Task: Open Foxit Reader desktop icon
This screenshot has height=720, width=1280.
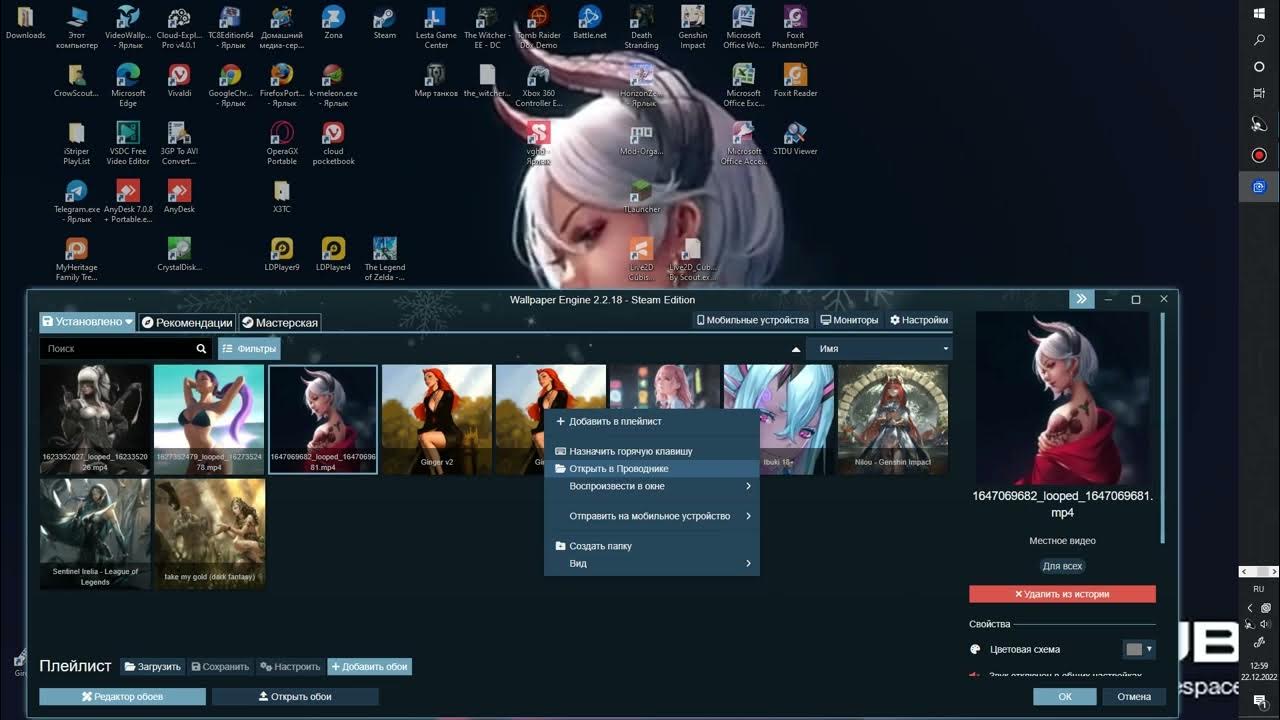Action: (x=795, y=80)
